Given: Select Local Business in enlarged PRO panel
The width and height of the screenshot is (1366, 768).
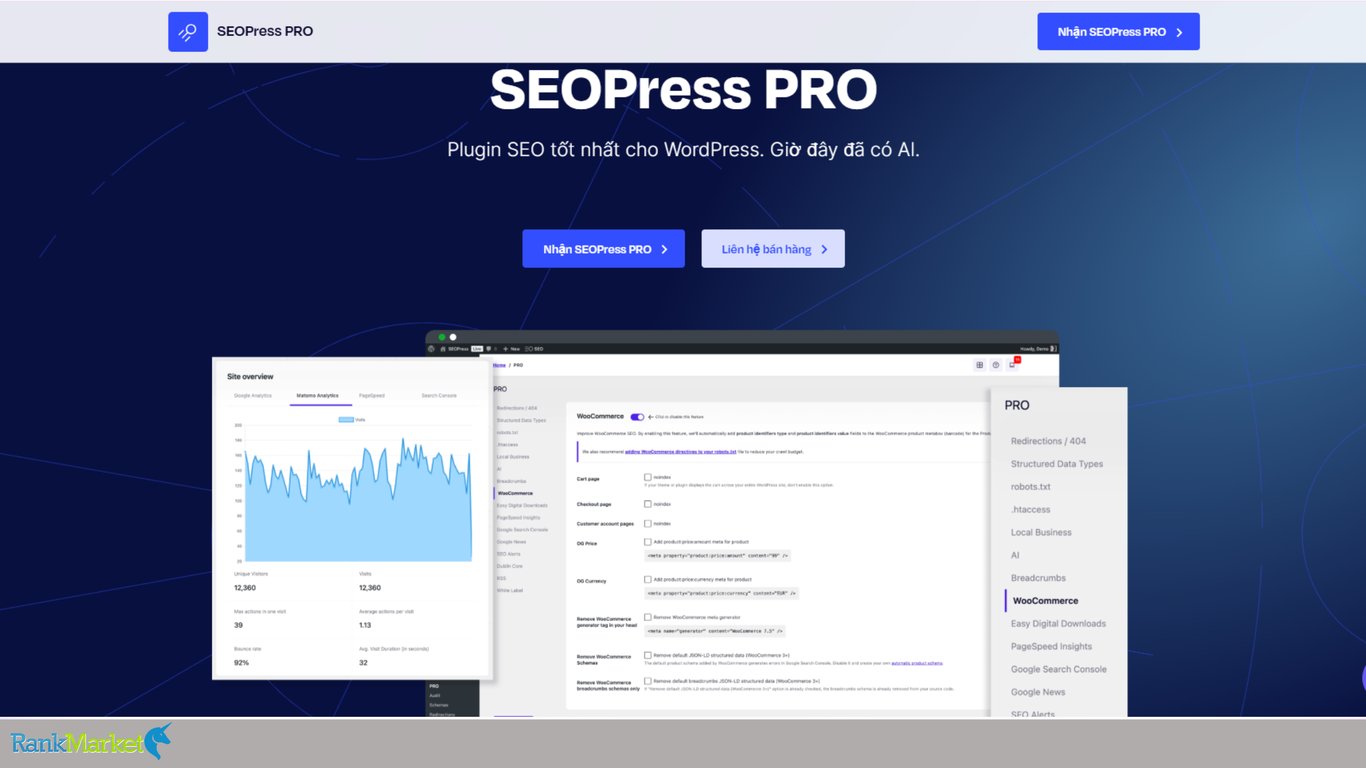Looking at the screenshot, I should pos(1041,532).
